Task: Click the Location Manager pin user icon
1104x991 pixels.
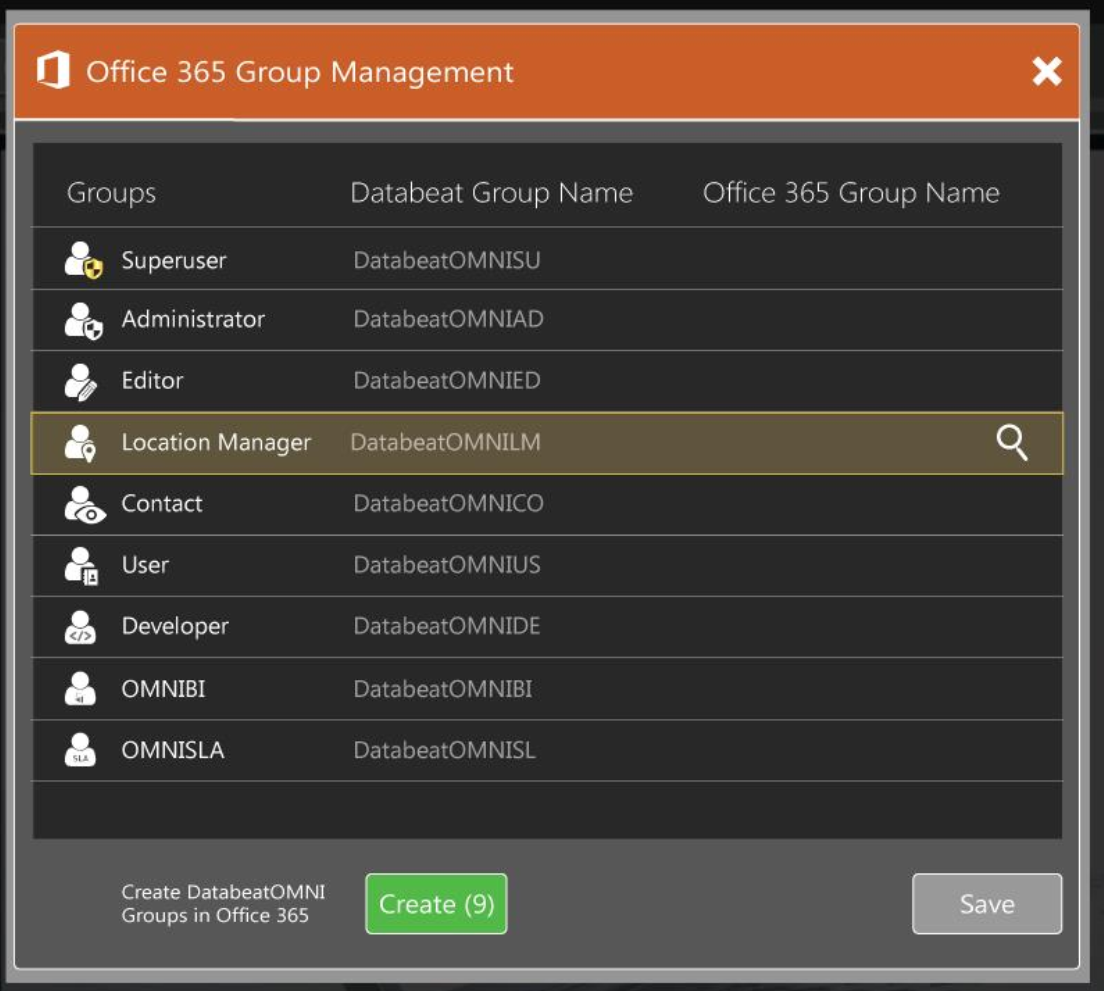Action: [x=80, y=443]
